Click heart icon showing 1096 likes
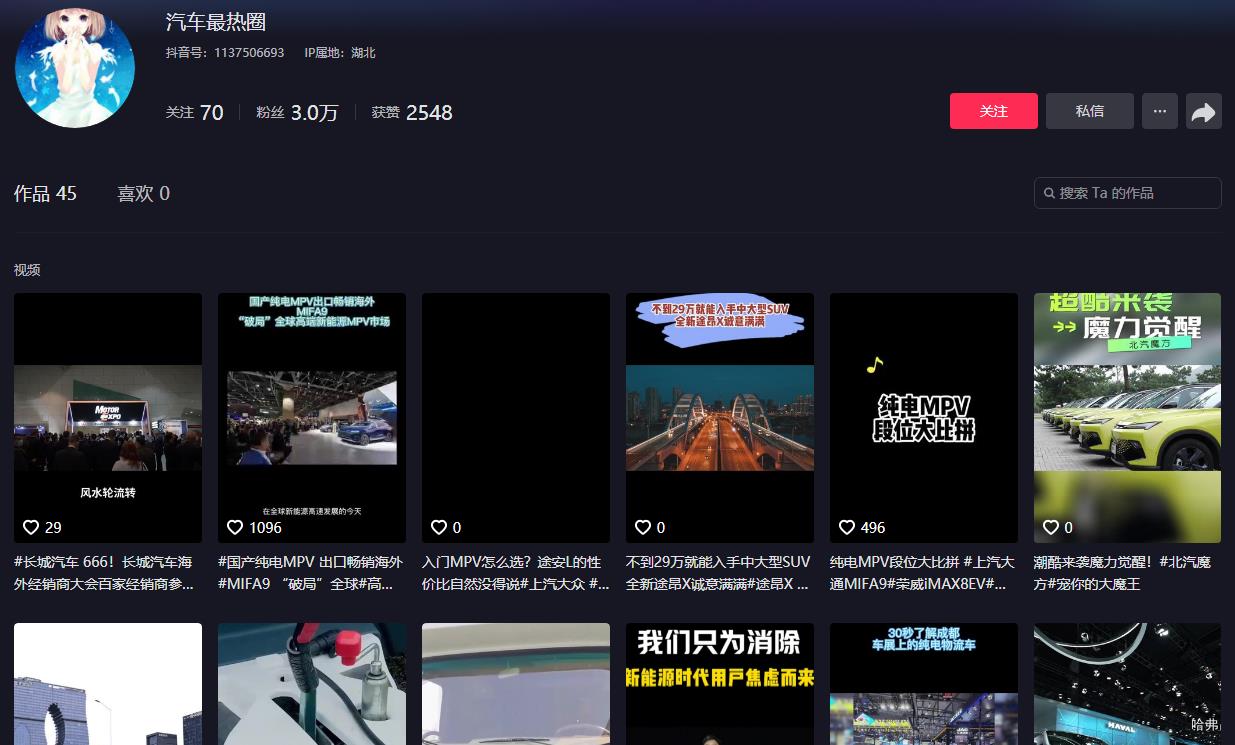This screenshot has width=1235, height=745. click(x=235, y=527)
